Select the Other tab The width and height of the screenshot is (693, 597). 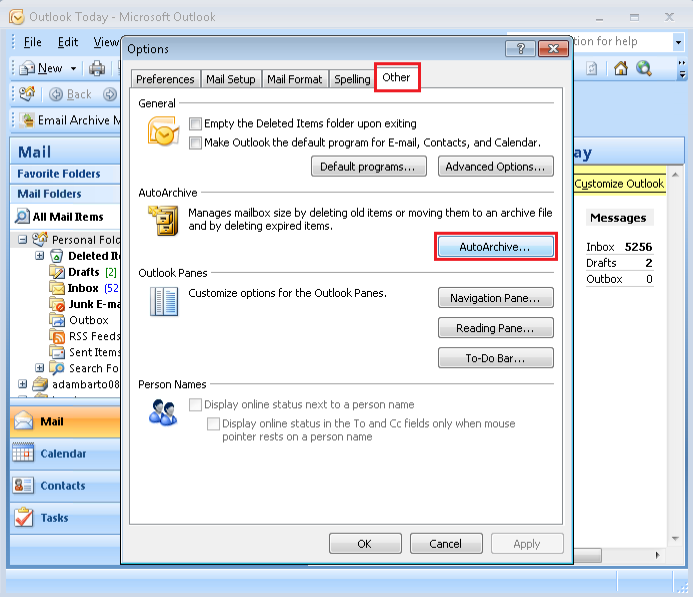click(x=396, y=77)
